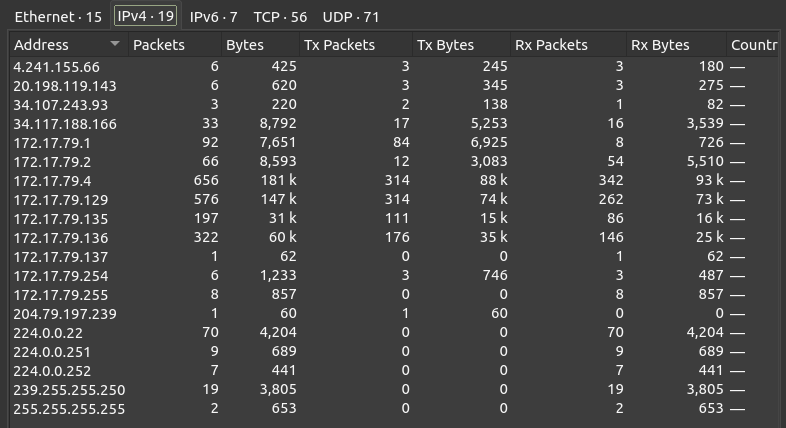Viewport: 786px width, 428px height.
Task: Select the IPv4 tab
Action: (x=145, y=17)
